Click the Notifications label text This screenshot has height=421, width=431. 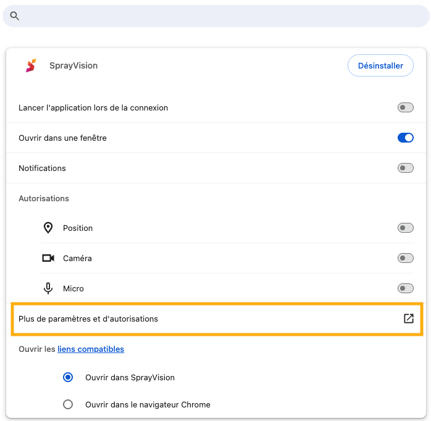(x=42, y=168)
